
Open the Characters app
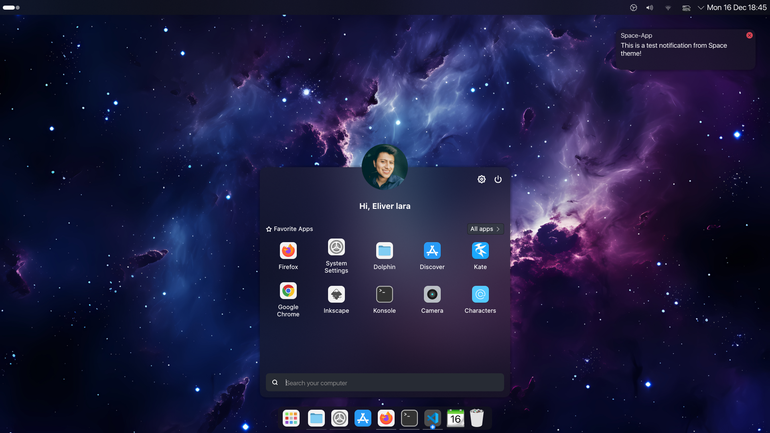coord(480,299)
